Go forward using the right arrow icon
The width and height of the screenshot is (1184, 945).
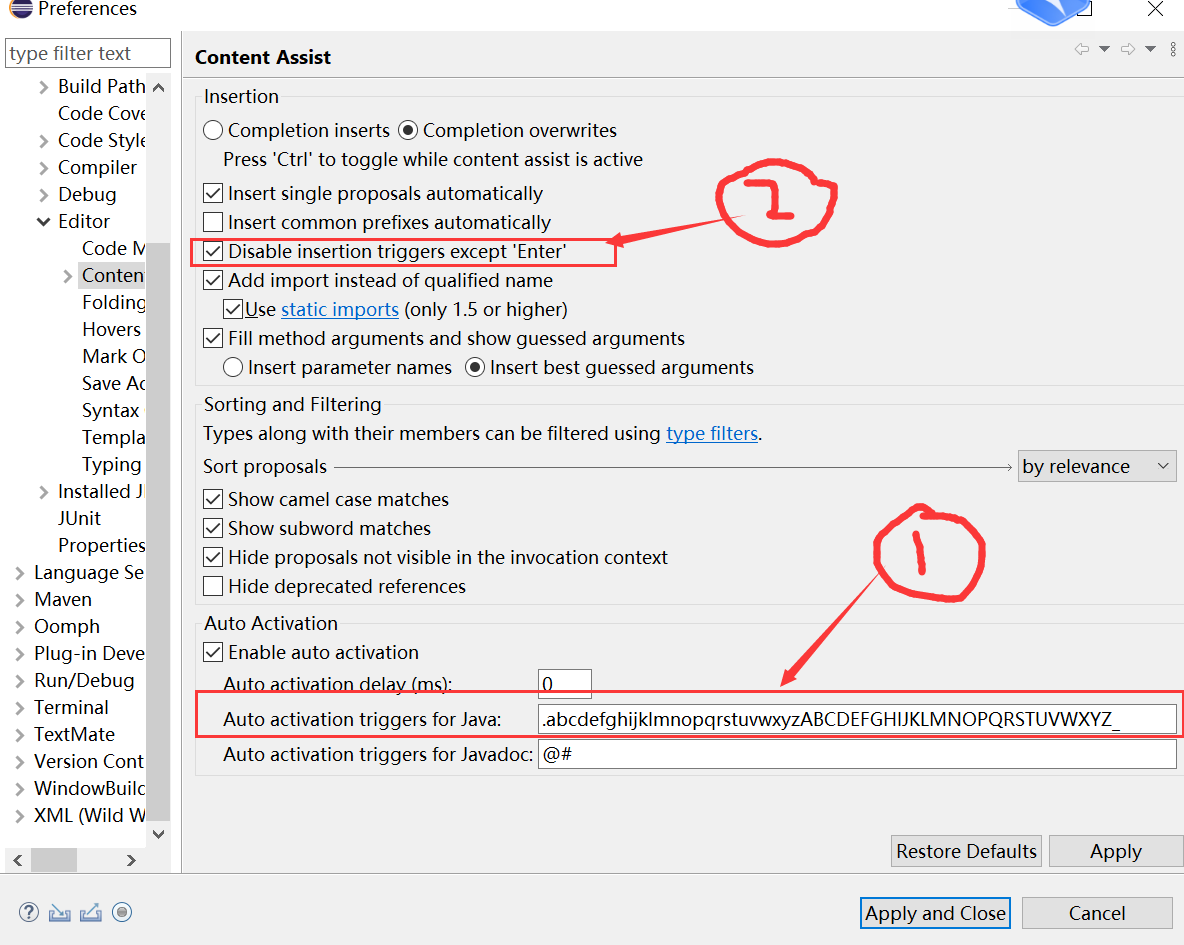pyautogui.click(x=1127, y=49)
